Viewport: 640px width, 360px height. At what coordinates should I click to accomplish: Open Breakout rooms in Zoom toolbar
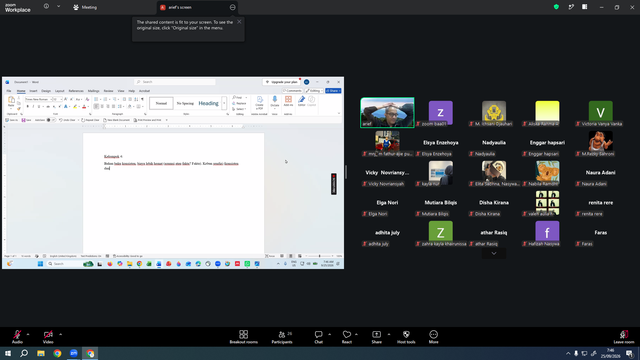(243, 337)
